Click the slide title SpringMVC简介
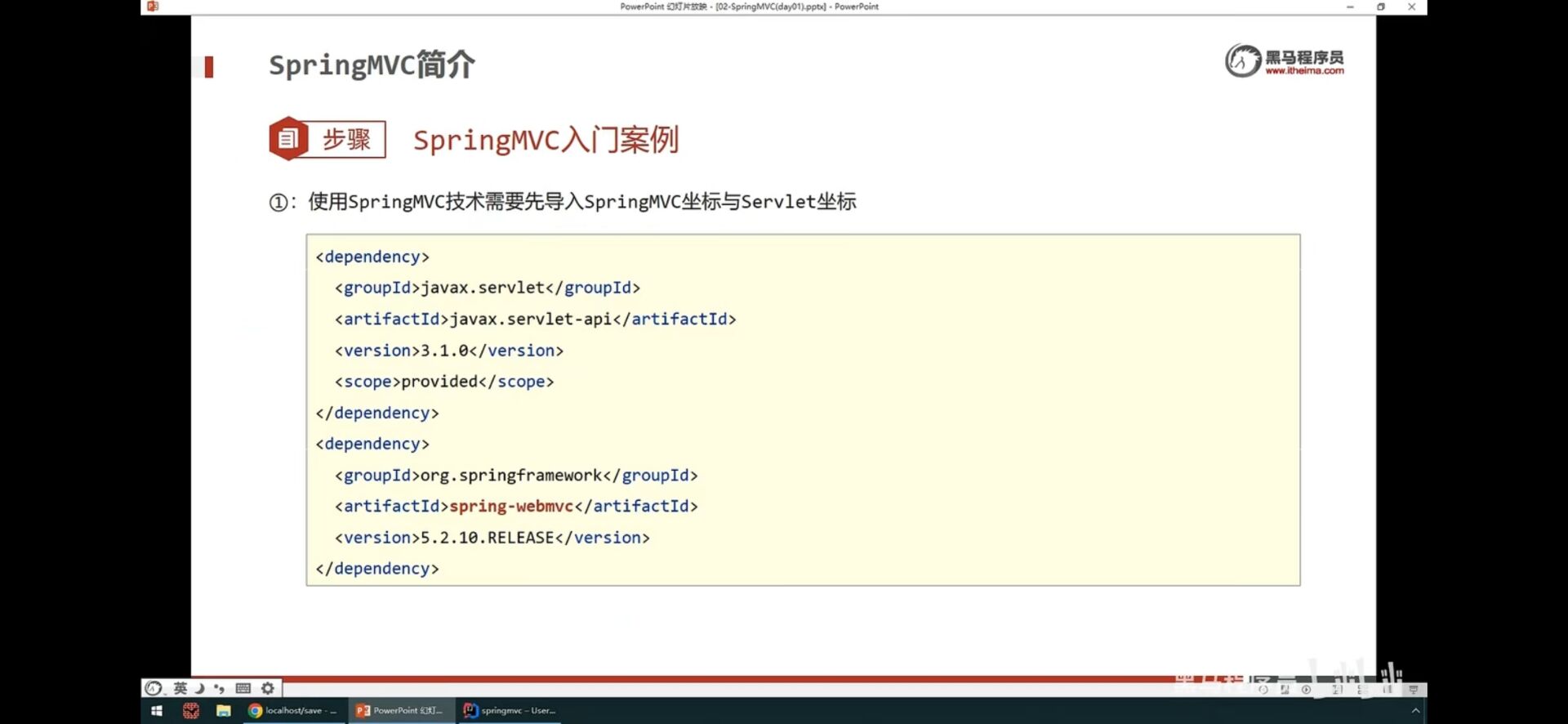Screen dimensions: 1568x724 372,65
